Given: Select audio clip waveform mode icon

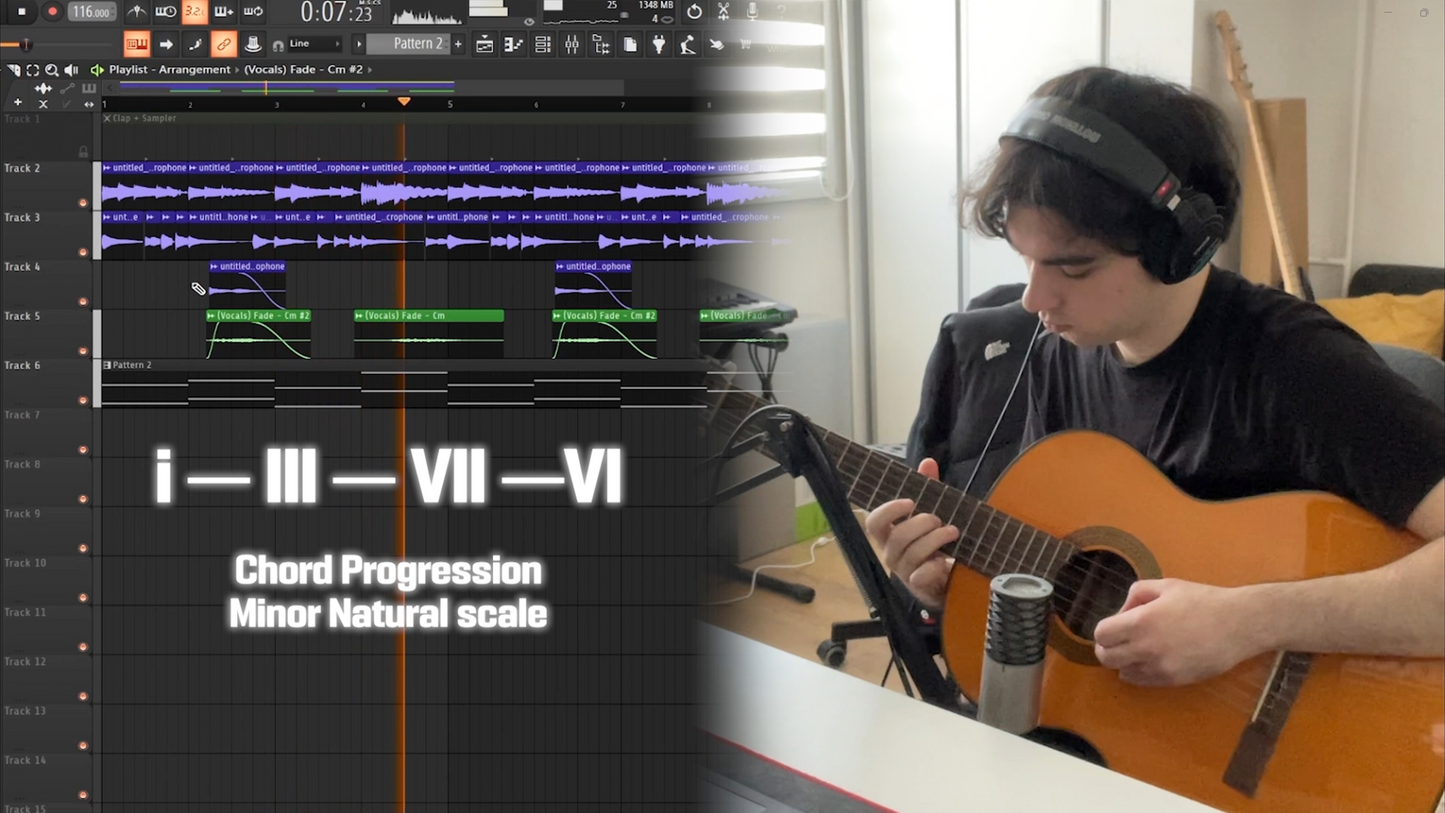Looking at the screenshot, I should 43,88.
